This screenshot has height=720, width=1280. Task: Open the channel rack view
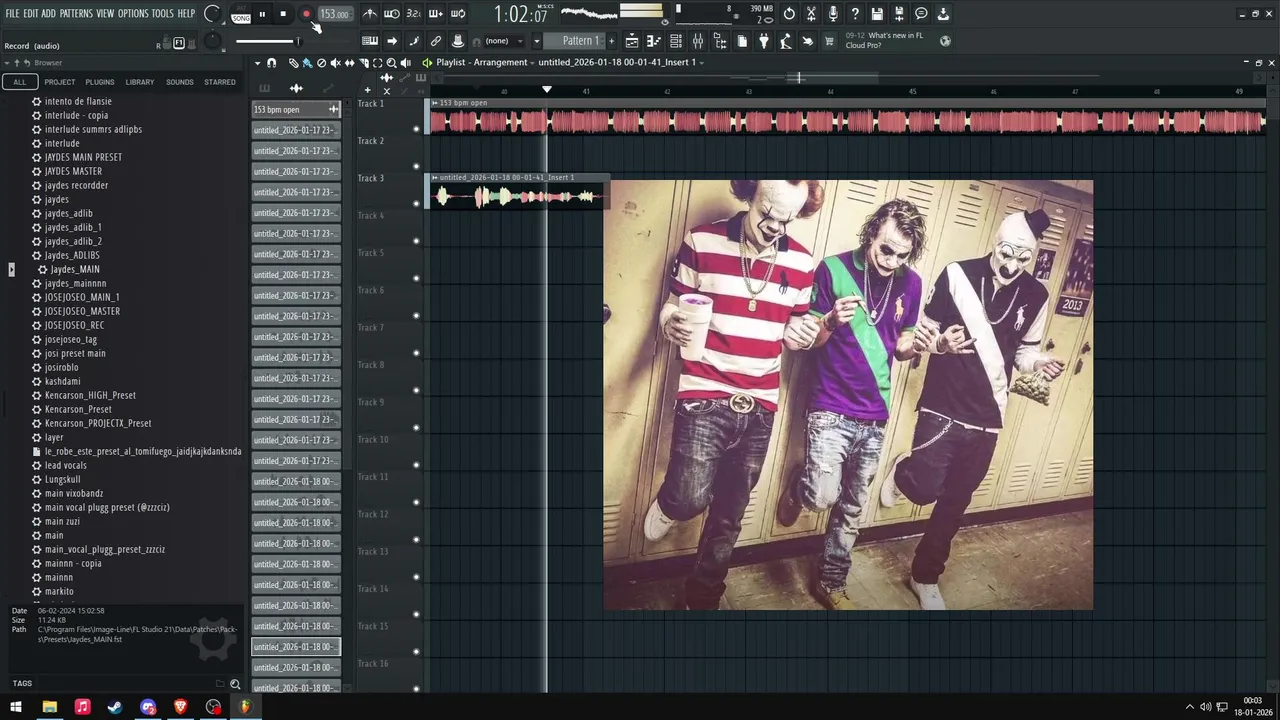pyautogui.click(x=675, y=41)
